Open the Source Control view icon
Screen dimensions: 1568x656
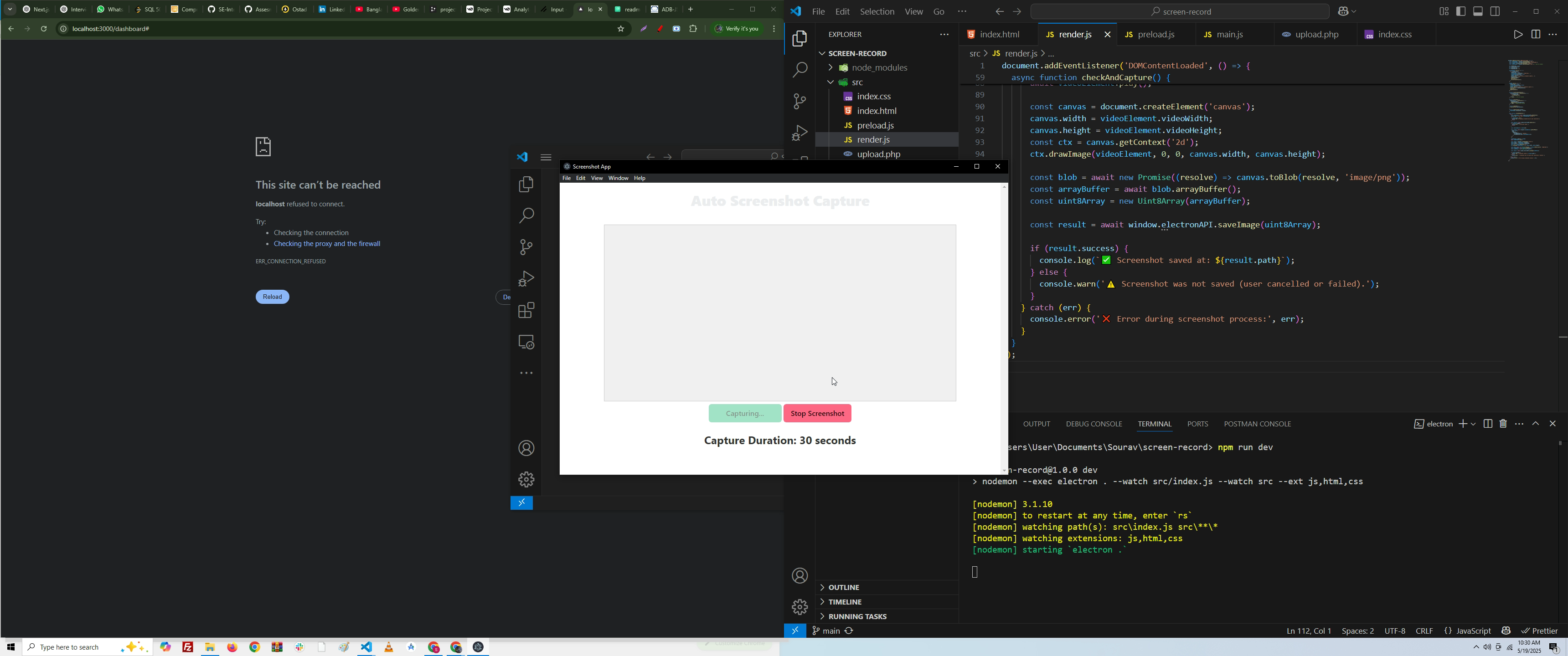pyautogui.click(x=800, y=102)
